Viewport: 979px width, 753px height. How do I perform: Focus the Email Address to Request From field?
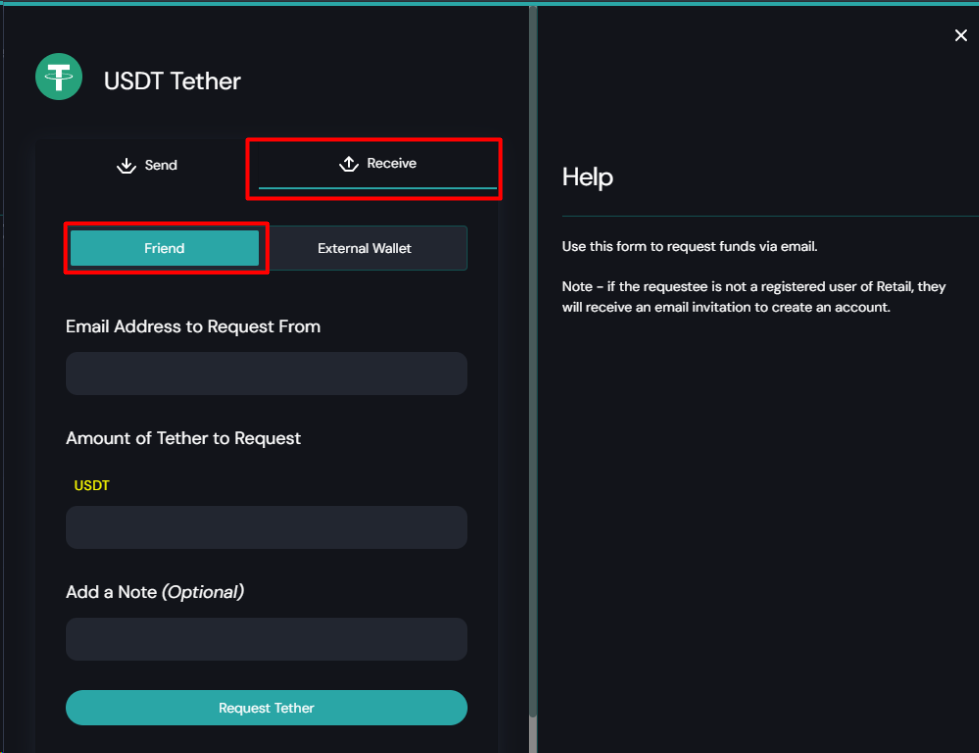[267, 373]
